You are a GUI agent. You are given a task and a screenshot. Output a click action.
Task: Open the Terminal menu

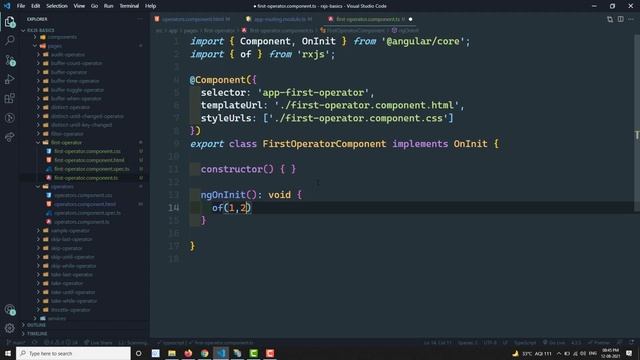[129, 6]
